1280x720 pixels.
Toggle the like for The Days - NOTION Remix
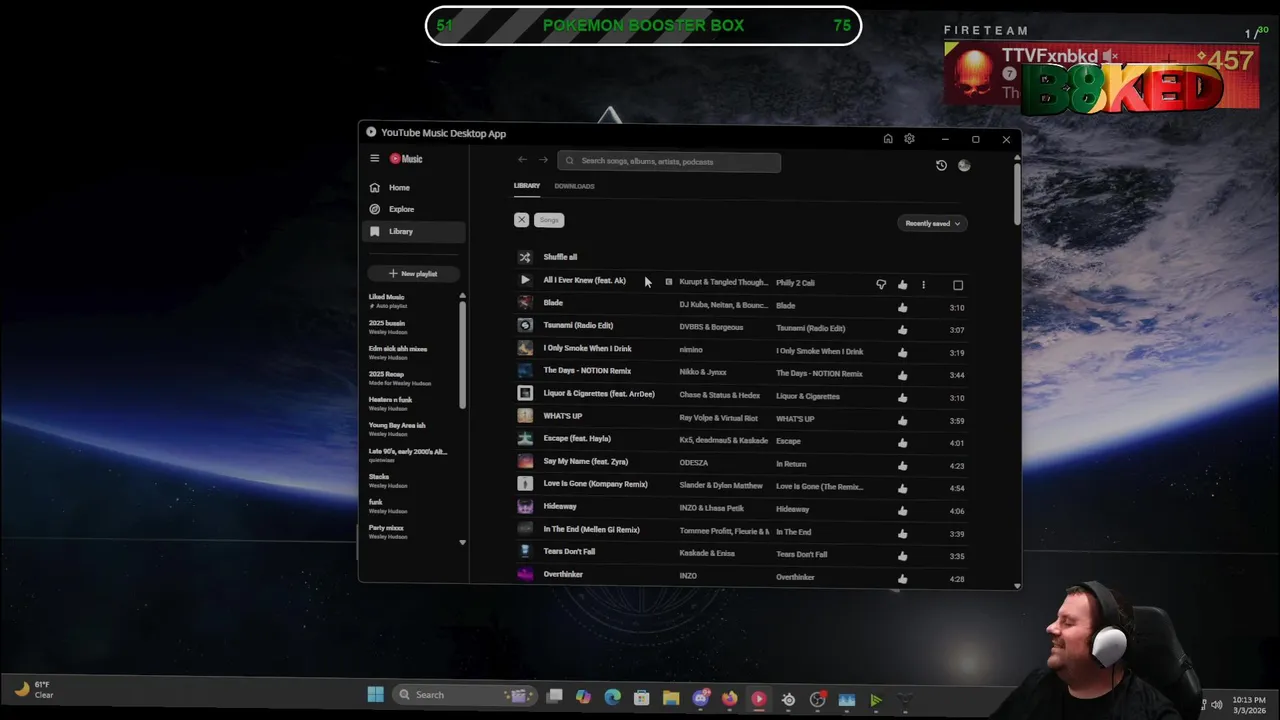(903, 376)
